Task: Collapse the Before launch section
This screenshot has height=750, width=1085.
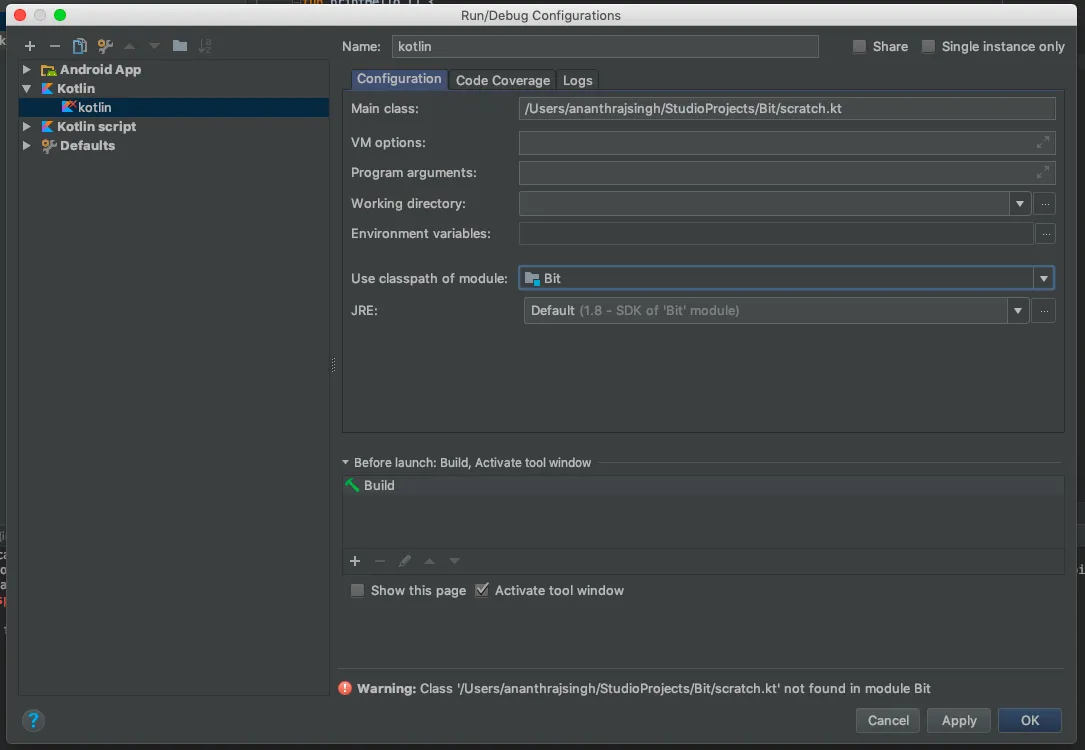Action: [x=345, y=462]
